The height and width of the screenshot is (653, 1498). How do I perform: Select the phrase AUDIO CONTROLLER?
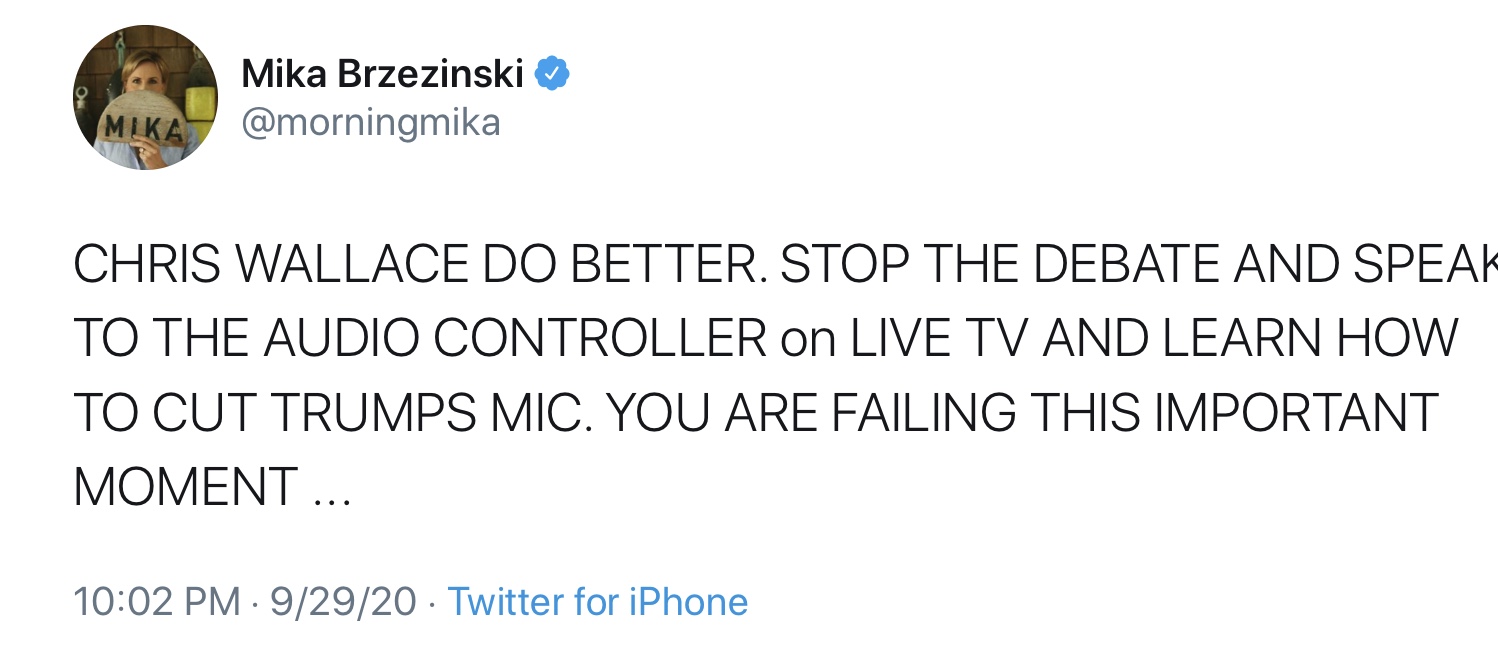point(515,338)
